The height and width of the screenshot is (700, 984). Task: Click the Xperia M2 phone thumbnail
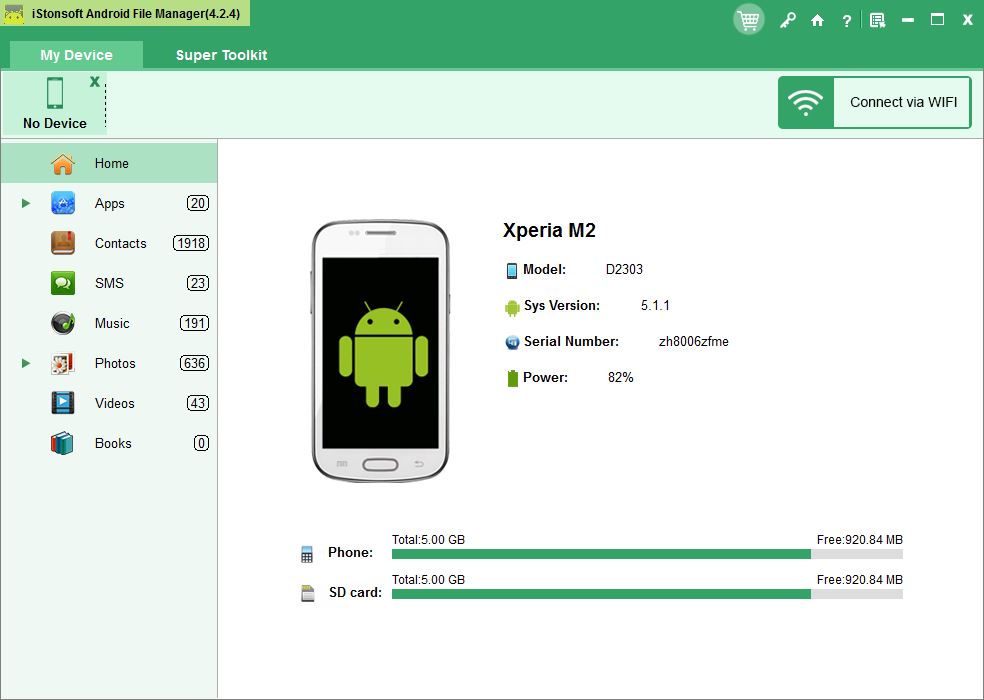[x=380, y=350]
